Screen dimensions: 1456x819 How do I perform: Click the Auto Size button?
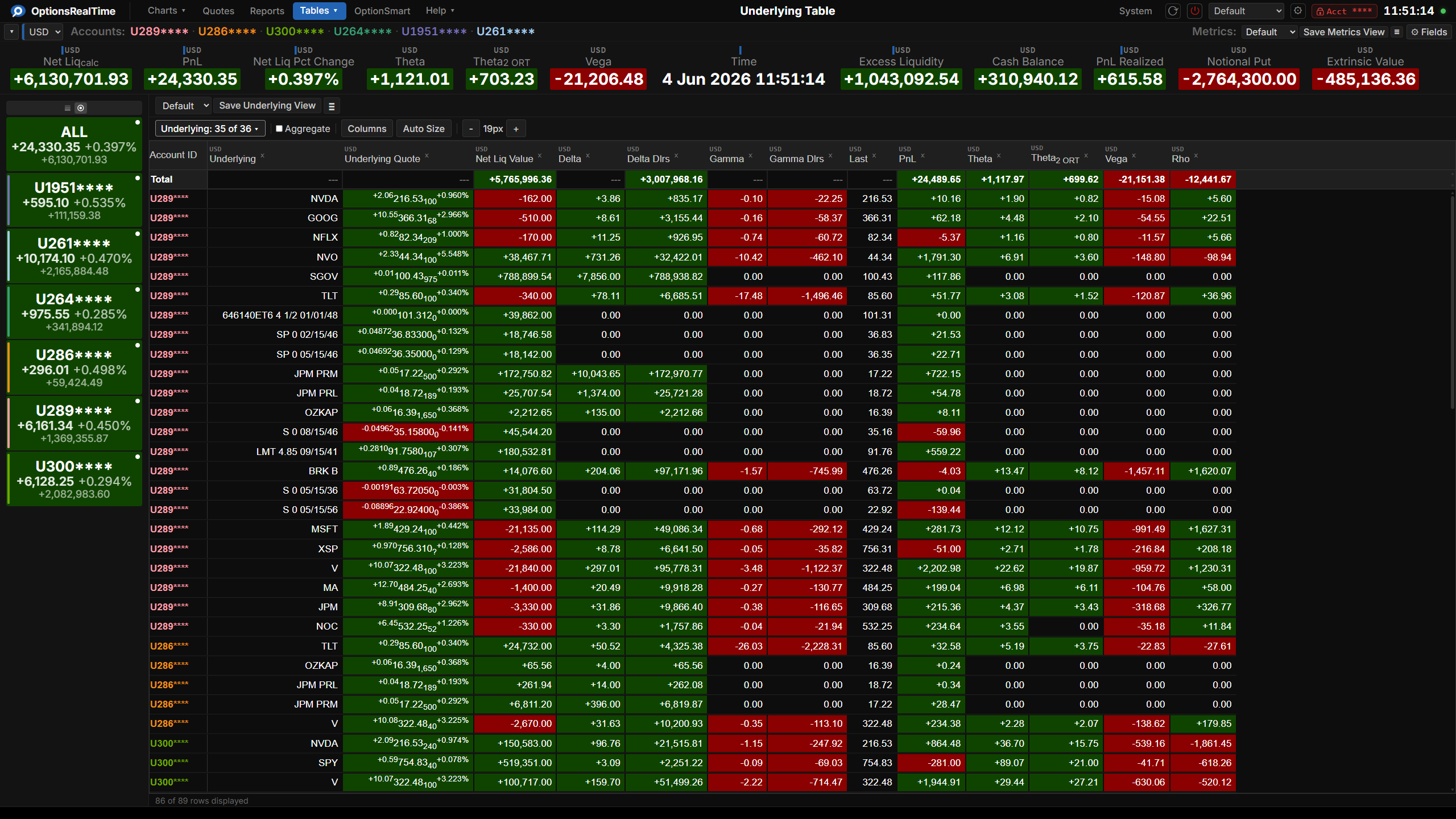point(424,129)
